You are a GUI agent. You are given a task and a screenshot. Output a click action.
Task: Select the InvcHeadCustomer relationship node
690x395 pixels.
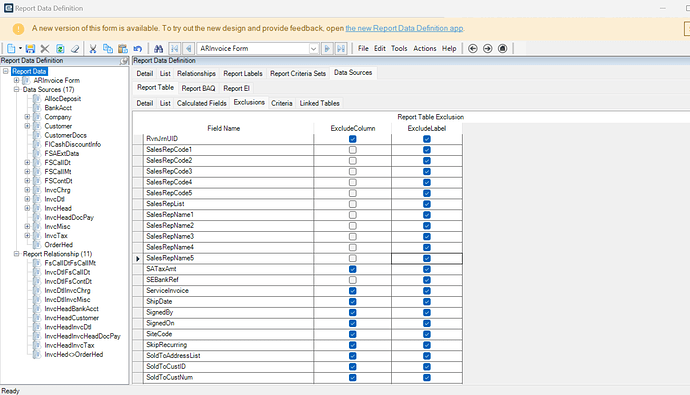pos(71,318)
